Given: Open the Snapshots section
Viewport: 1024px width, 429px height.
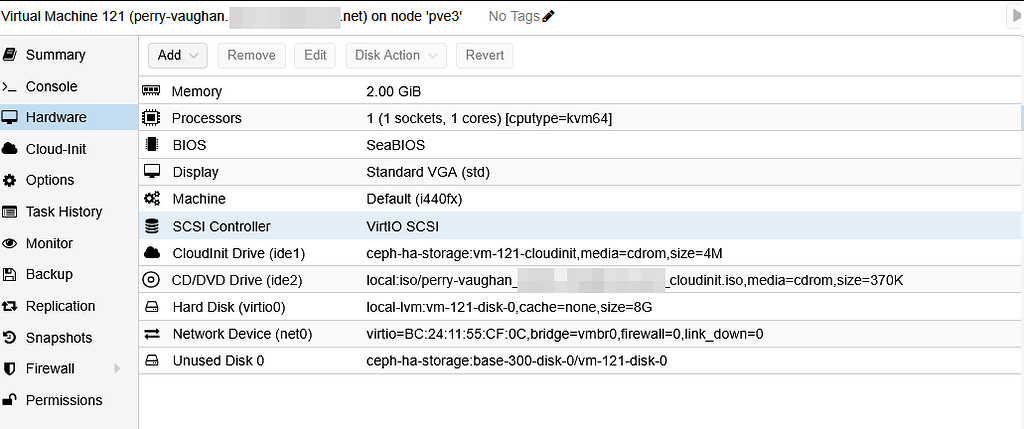Looking at the screenshot, I should pos(59,338).
